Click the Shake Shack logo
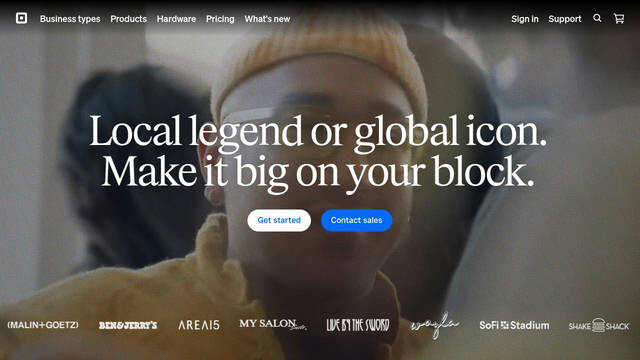The image size is (640, 360). pos(598,325)
